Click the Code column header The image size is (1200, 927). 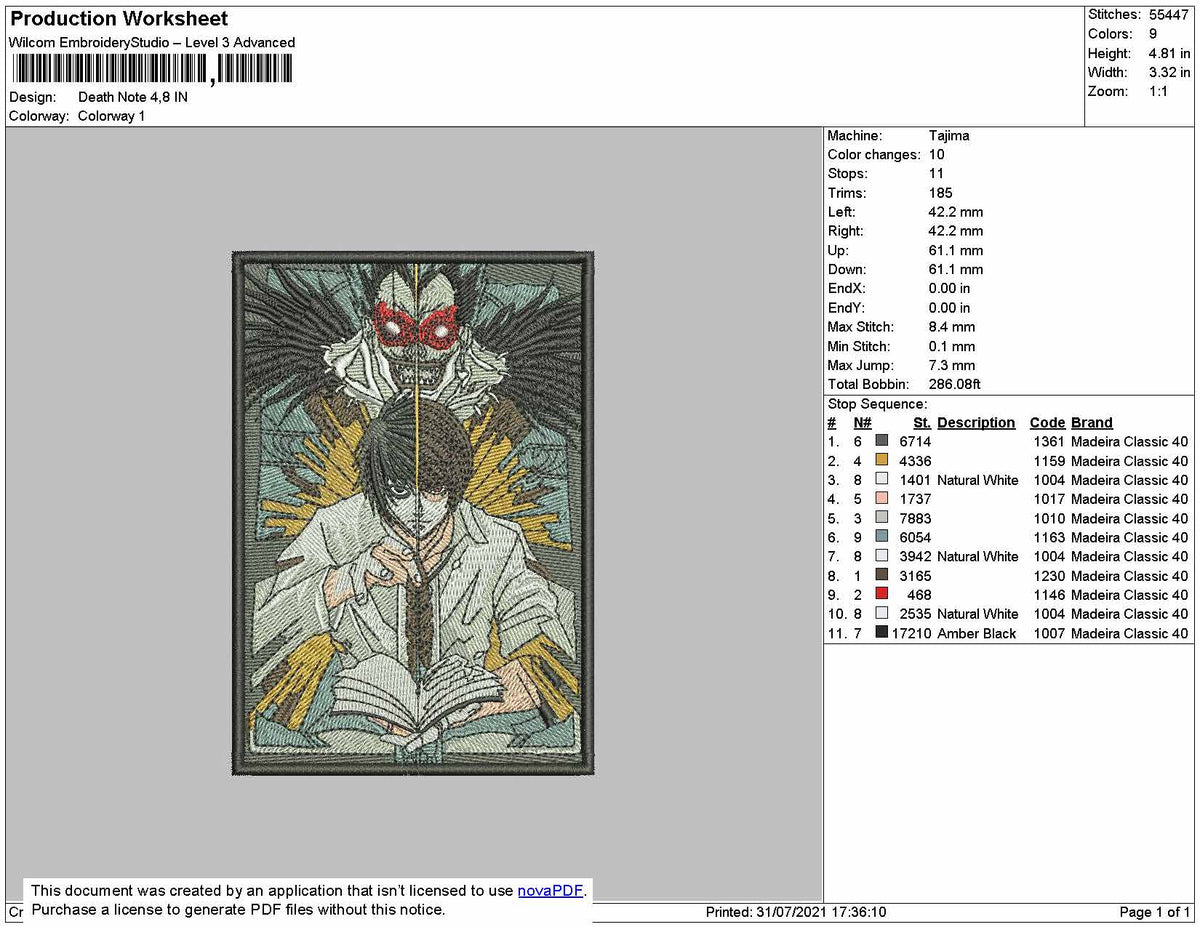(x=1047, y=422)
